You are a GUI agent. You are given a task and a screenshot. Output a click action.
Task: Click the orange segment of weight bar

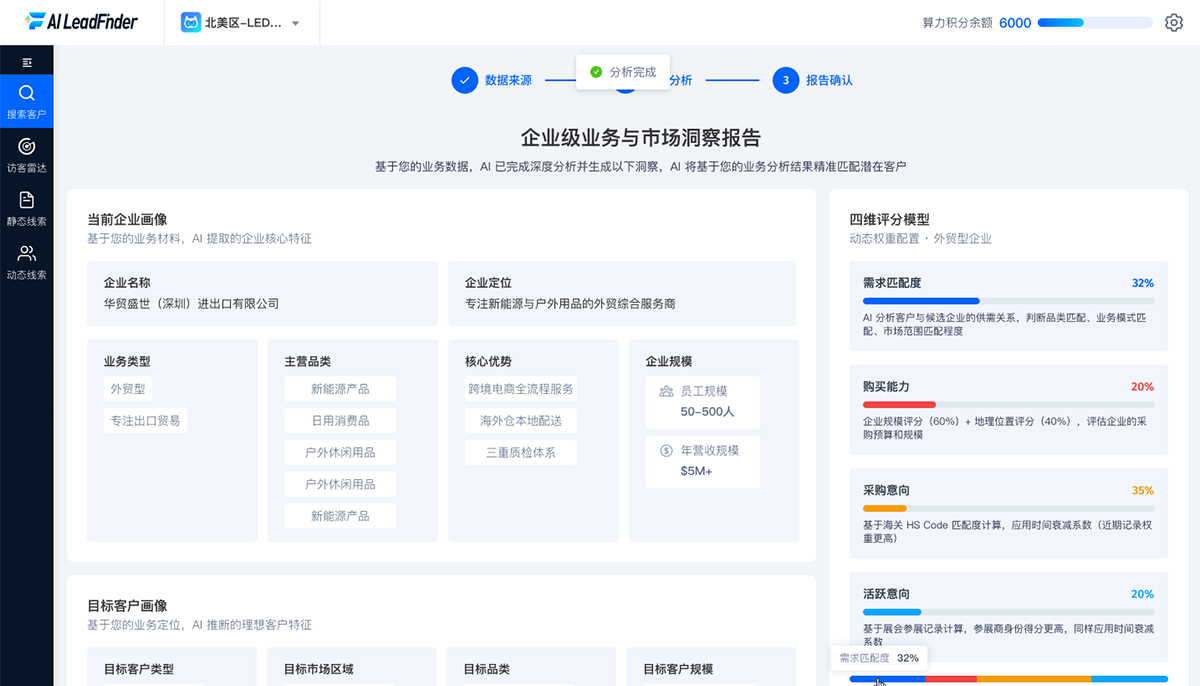(x=1034, y=679)
